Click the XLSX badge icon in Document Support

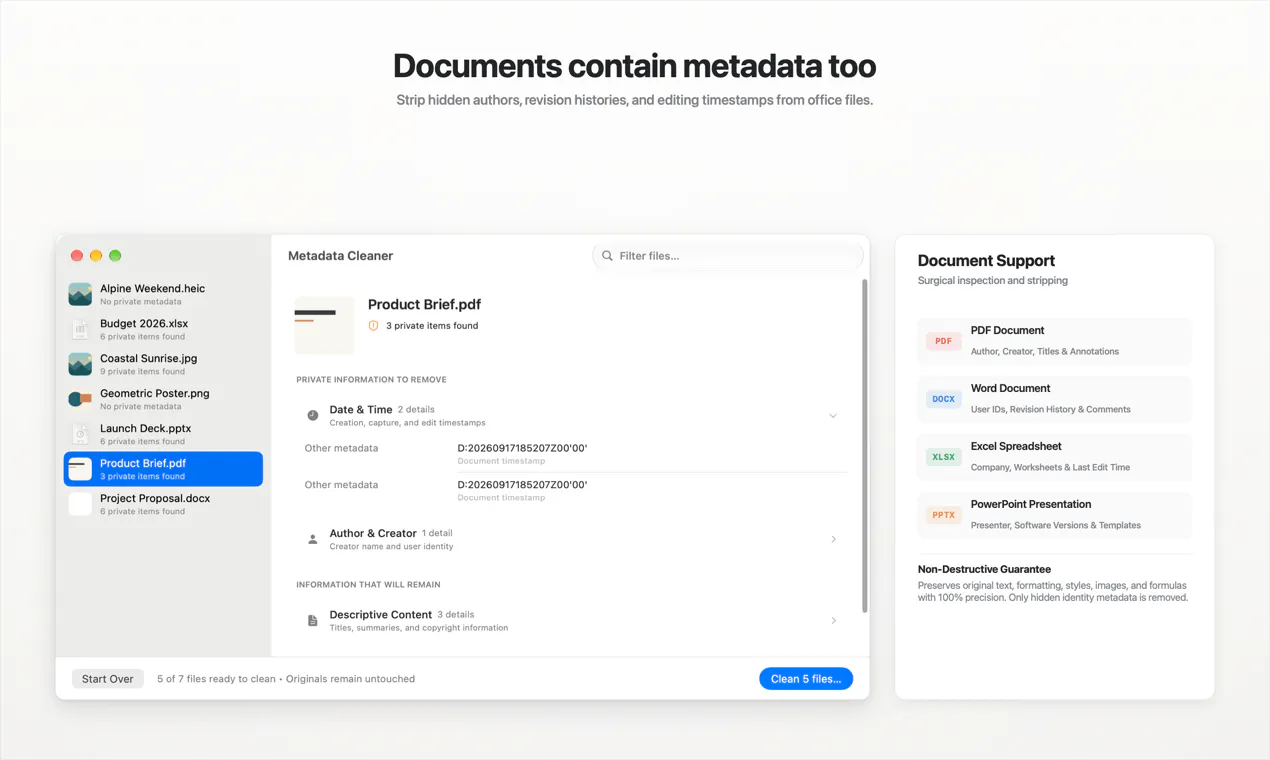tap(943, 457)
